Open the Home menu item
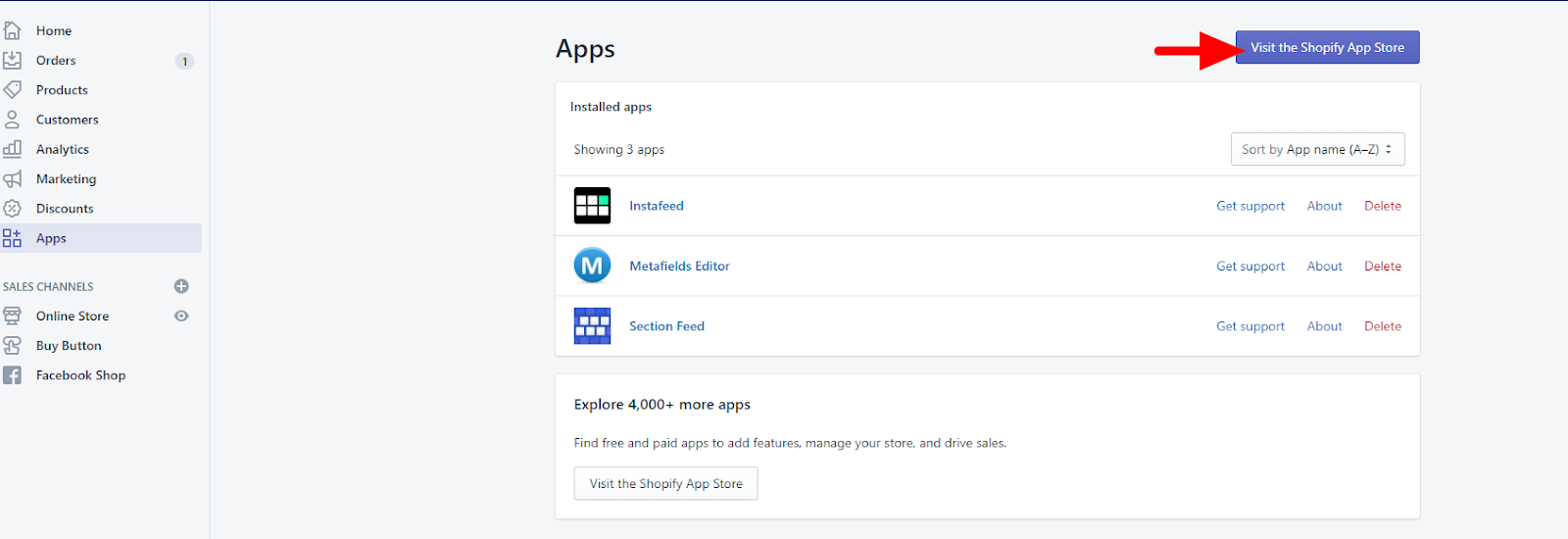This screenshot has width=1568, height=539. [54, 30]
